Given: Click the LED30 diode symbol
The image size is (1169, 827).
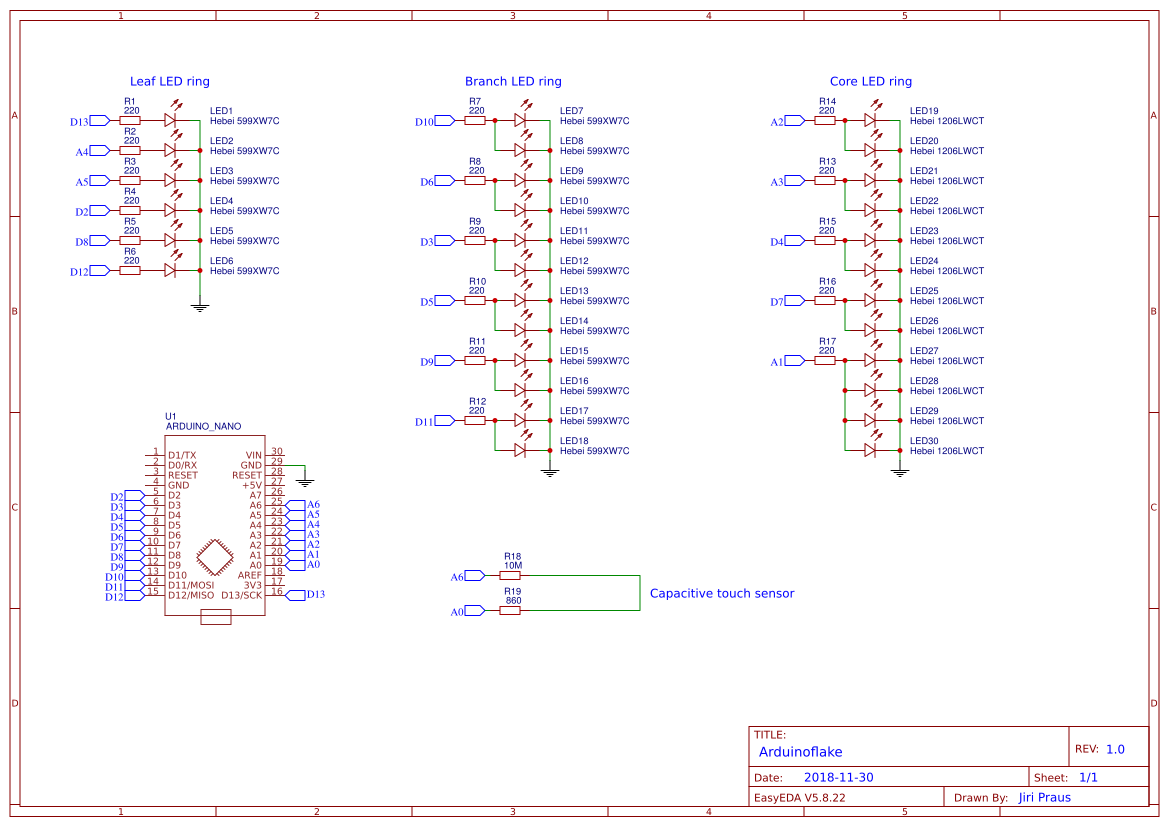Looking at the screenshot, I should (870, 450).
